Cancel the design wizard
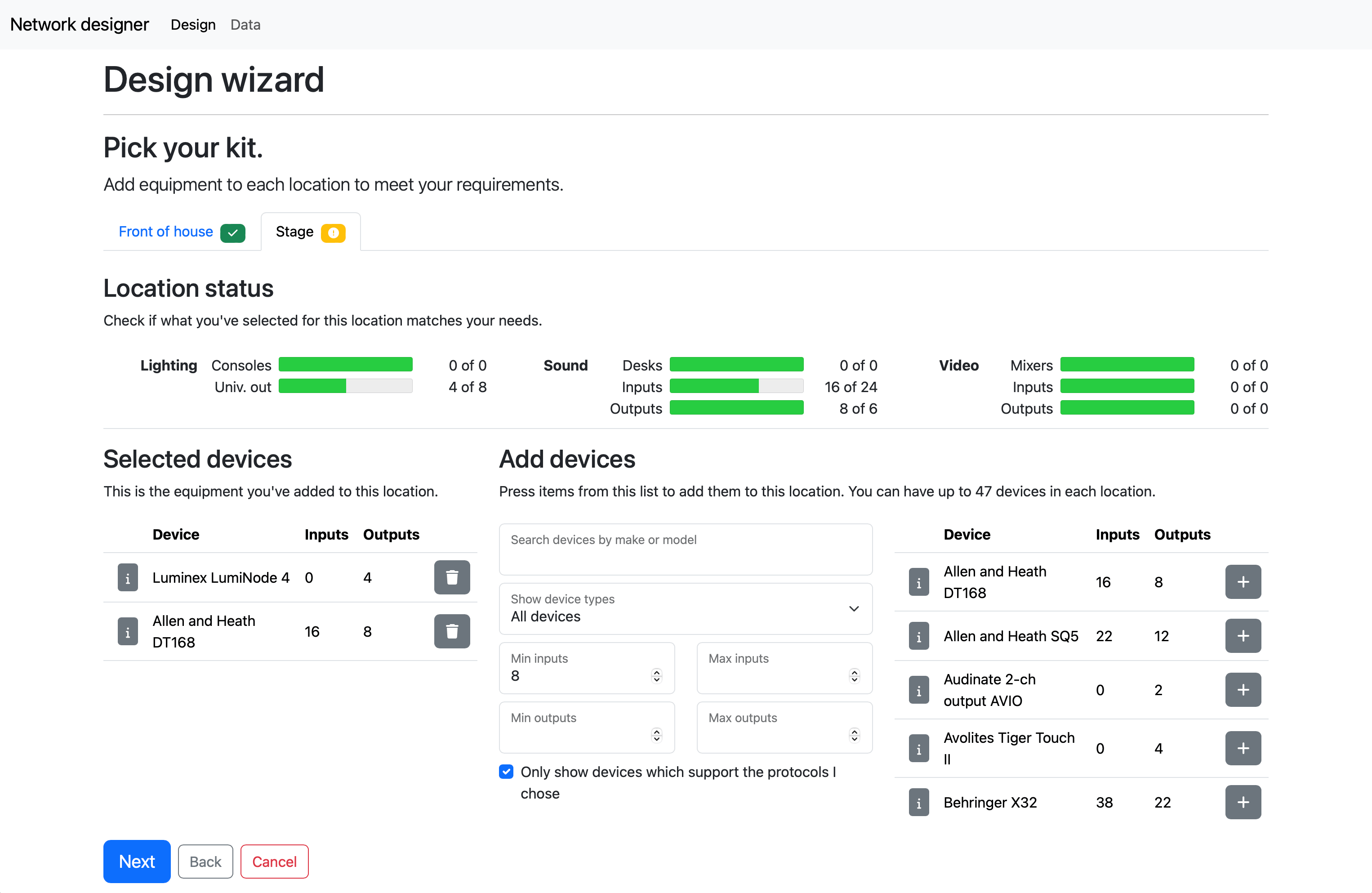The width and height of the screenshot is (1372, 893). click(274, 861)
